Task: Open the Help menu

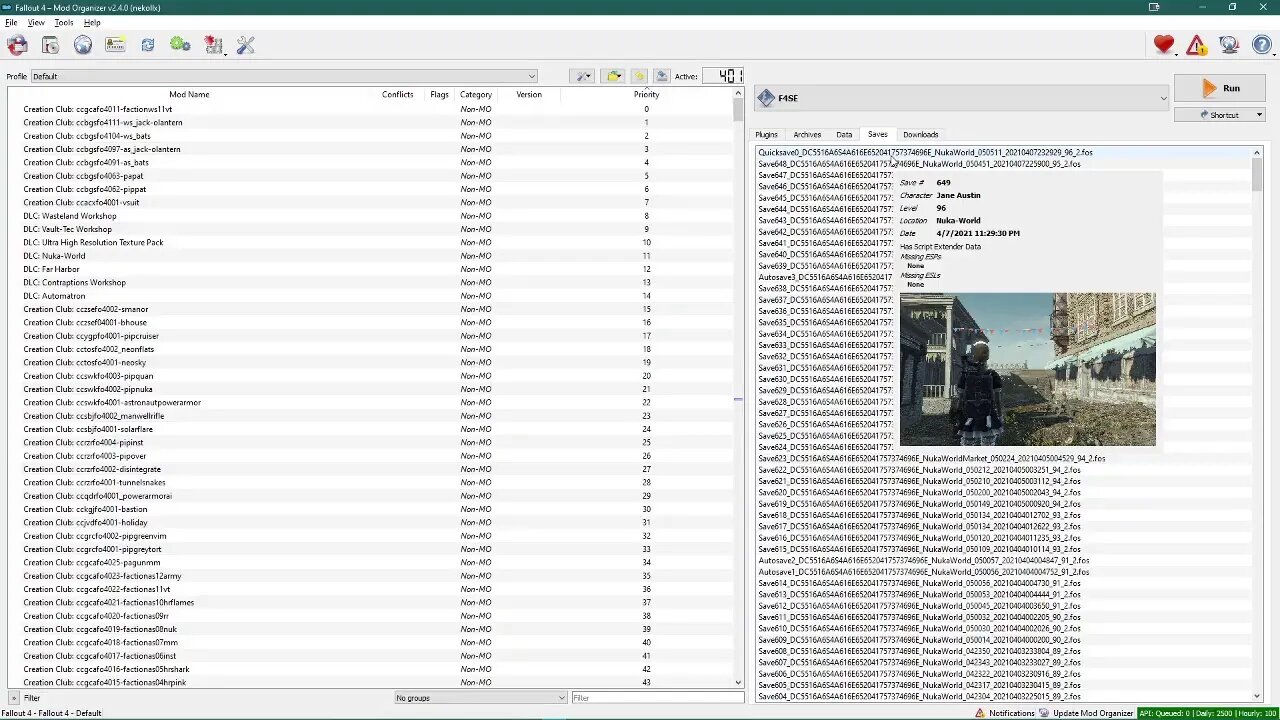Action: [x=92, y=22]
